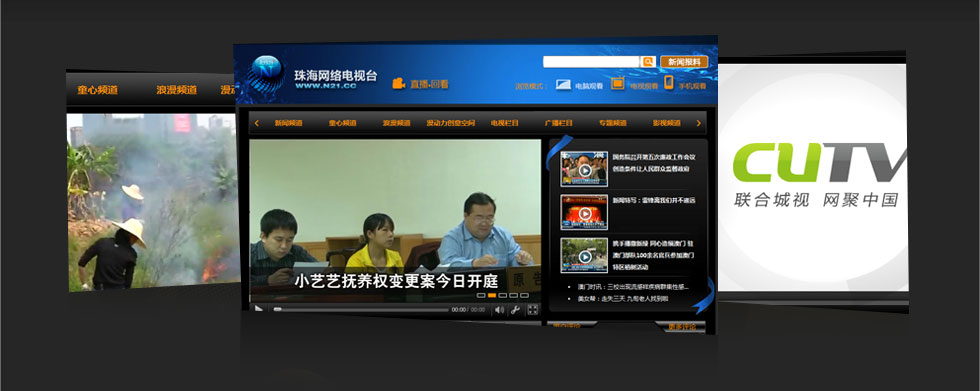Mute the video with speaker icon
Image resolution: width=980 pixels, height=391 pixels.
click(499, 309)
